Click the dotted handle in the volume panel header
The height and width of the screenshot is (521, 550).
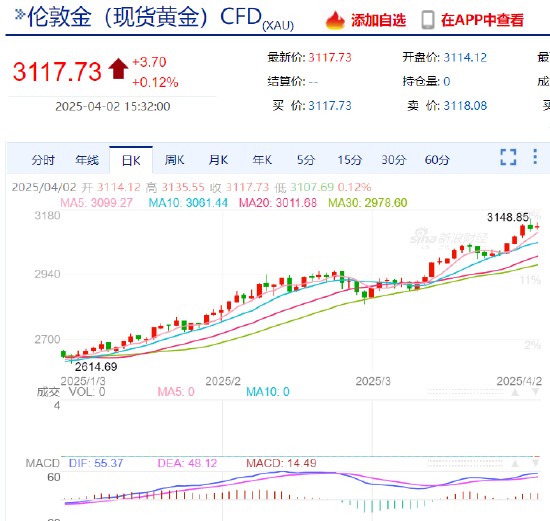(465, 392)
